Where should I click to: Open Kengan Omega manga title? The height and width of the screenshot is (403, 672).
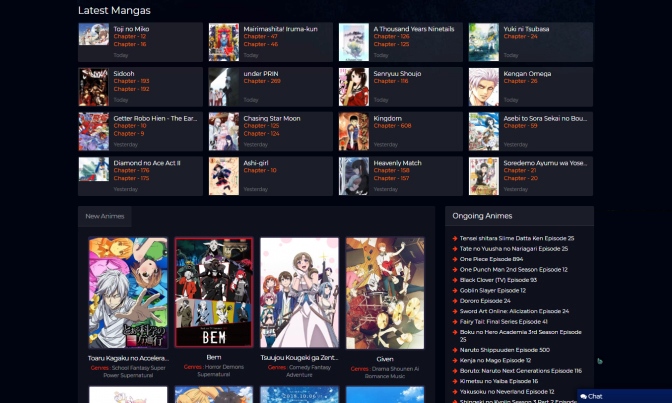click(x=527, y=73)
